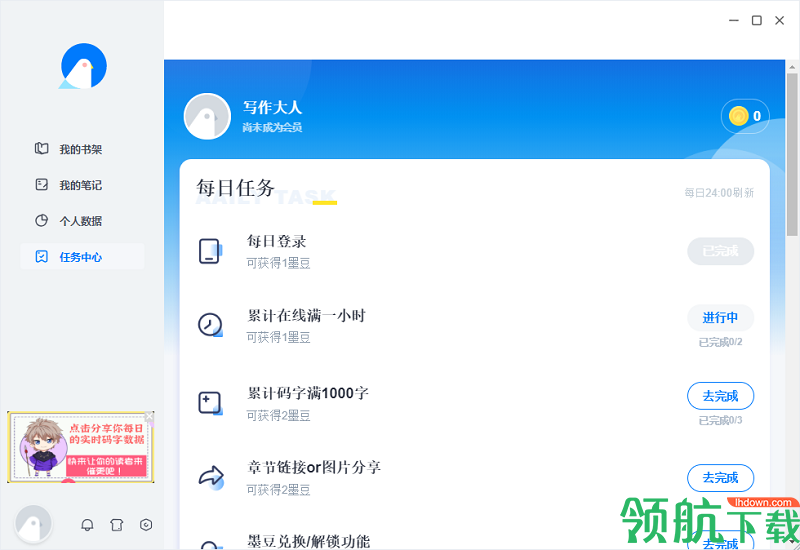Screen dimensions: 800x550
Task: Open 我的笔记 in the sidebar
Action: [82, 185]
